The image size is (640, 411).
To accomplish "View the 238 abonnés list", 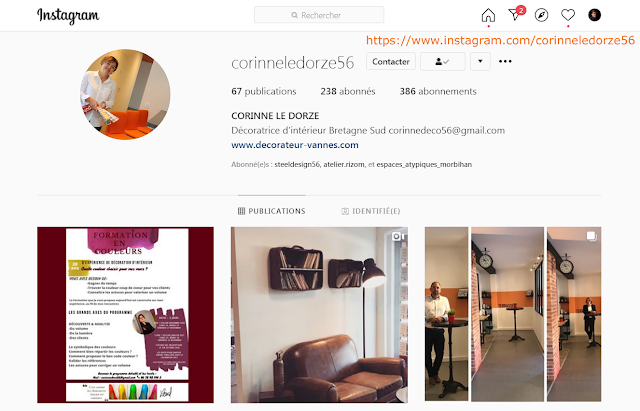I will click(x=348, y=91).
